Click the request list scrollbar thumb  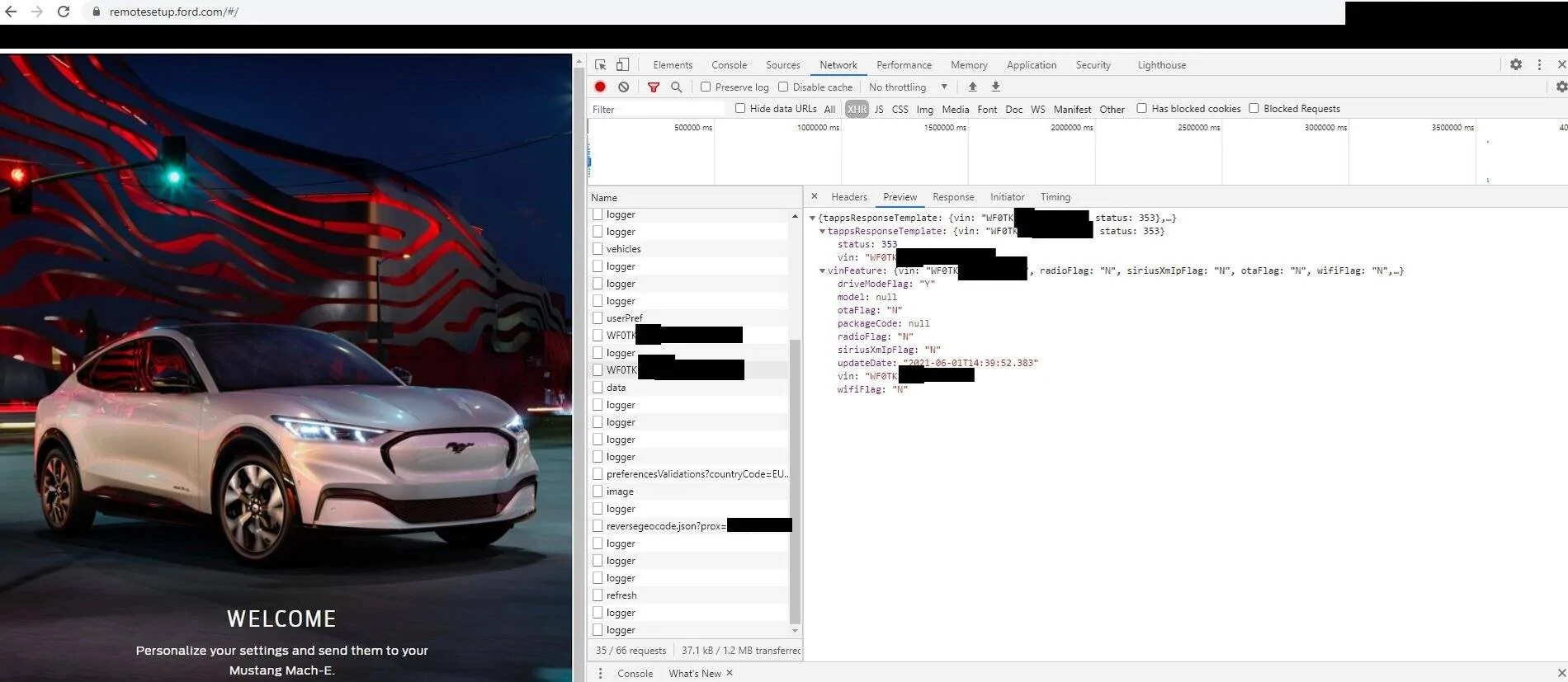click(795, 482)
